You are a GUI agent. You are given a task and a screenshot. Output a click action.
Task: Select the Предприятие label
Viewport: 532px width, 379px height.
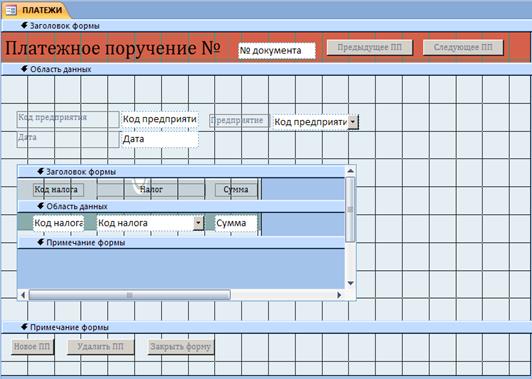[x=239, y=121]
